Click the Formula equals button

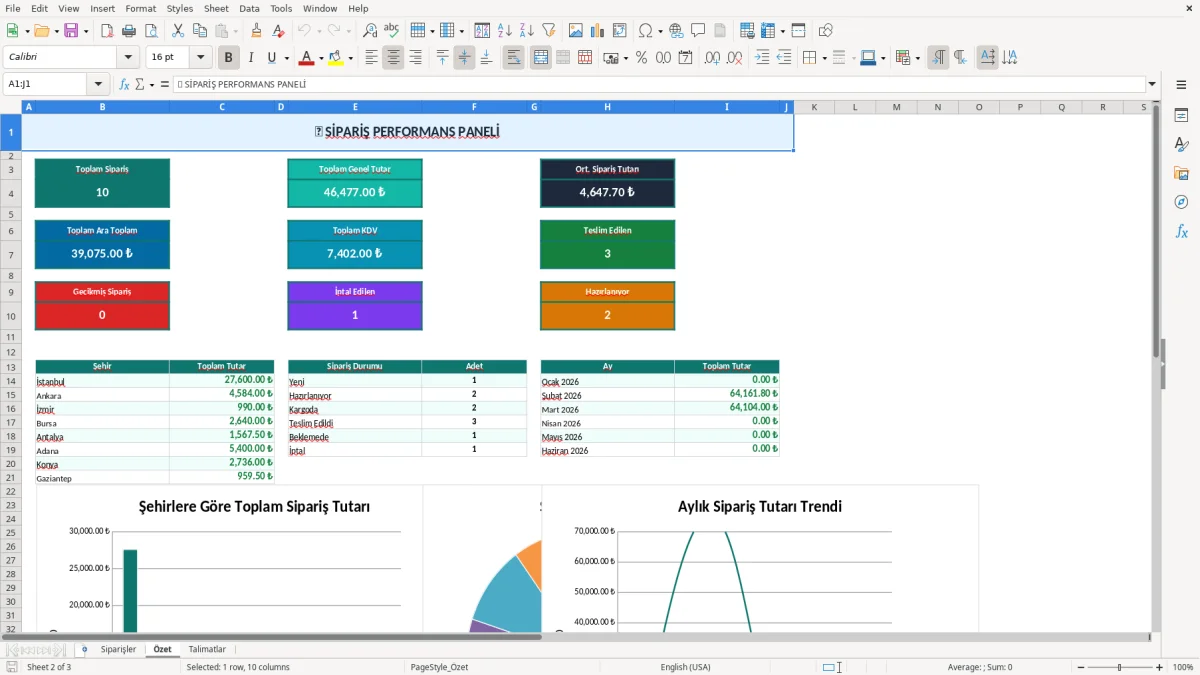[x=165, y=84]
